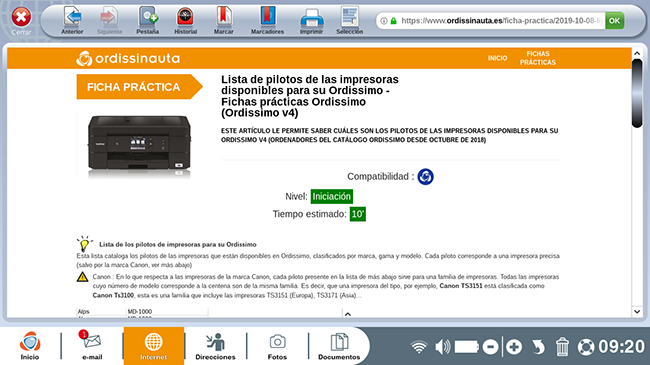The image size is (650, 365).
Task: Check the battery status icon
Action: (x=466, y=347)
